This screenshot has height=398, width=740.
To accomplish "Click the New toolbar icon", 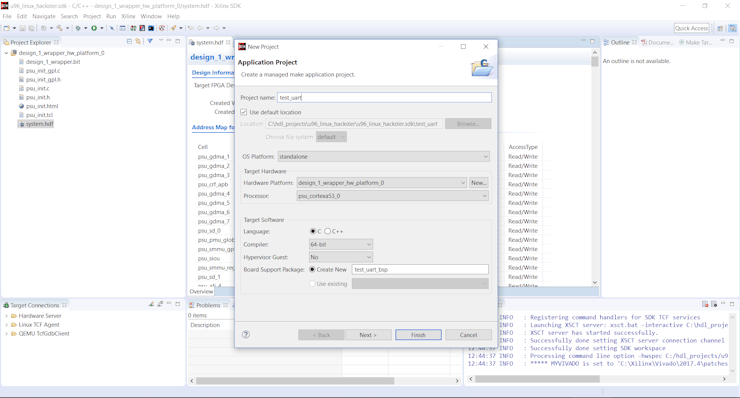I will point(7,28).
